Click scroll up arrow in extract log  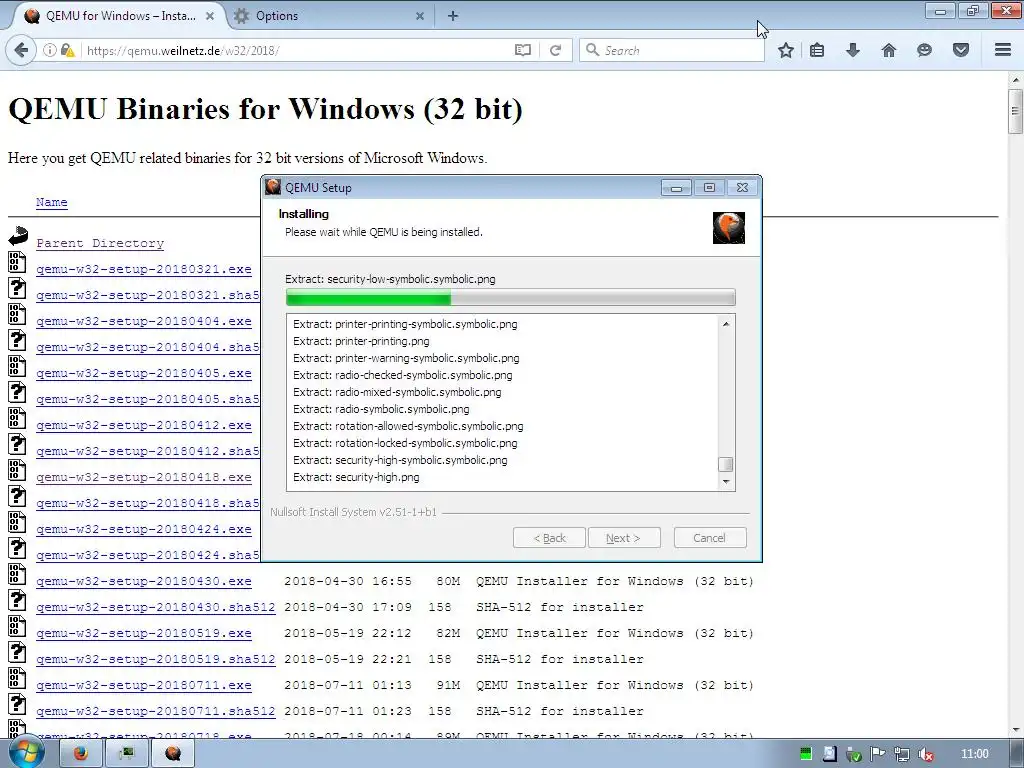[x=726, y=324]
